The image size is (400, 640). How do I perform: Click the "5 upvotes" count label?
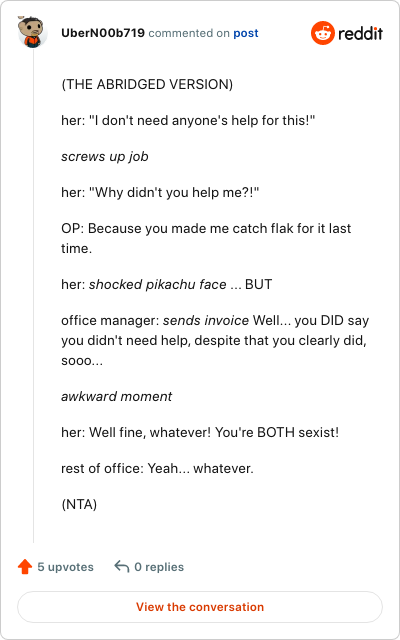point(65,567)
